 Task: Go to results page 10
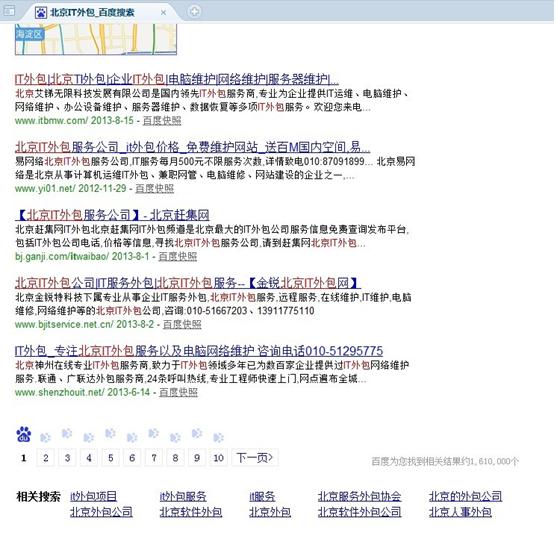(218, 458)
